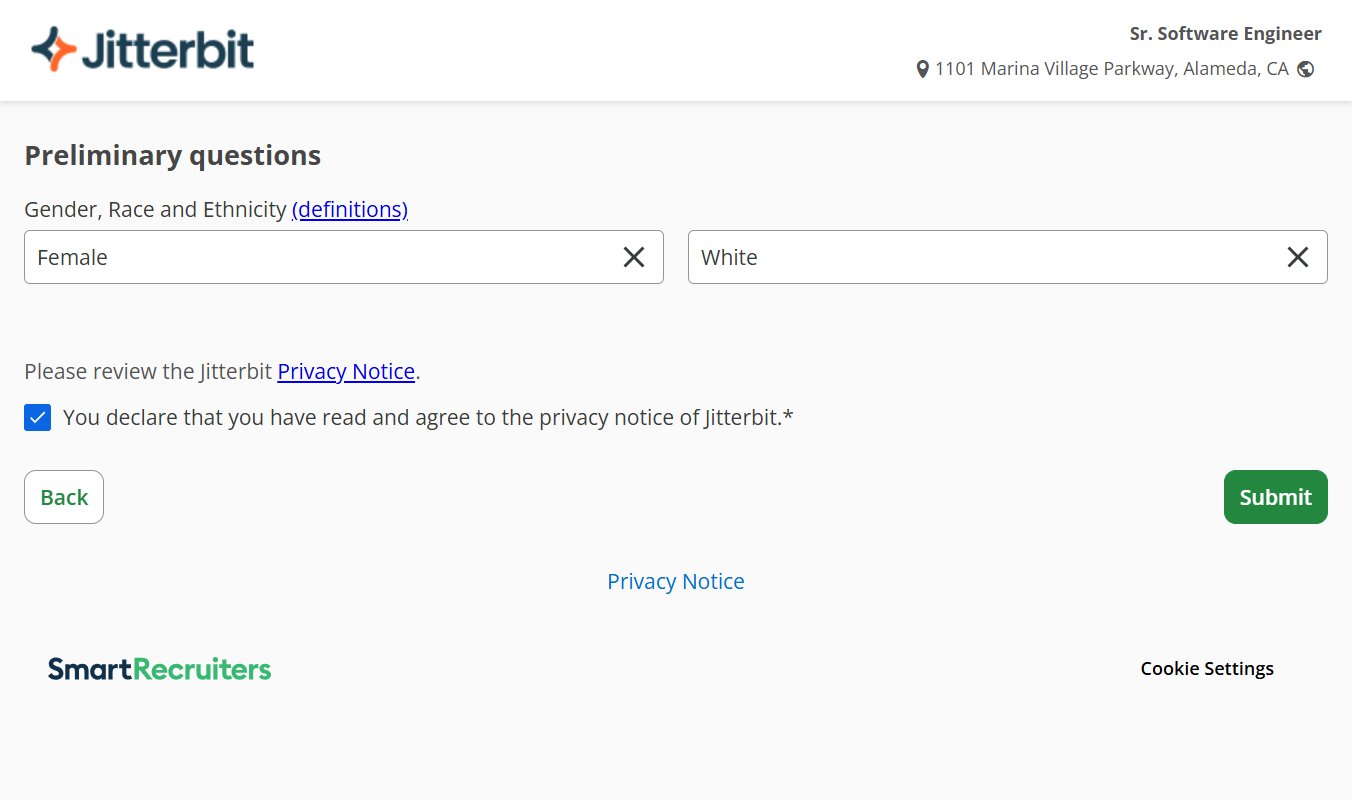
Task: Open the Jitterbit Privacy Notice inline link
Action: (346, 371)
